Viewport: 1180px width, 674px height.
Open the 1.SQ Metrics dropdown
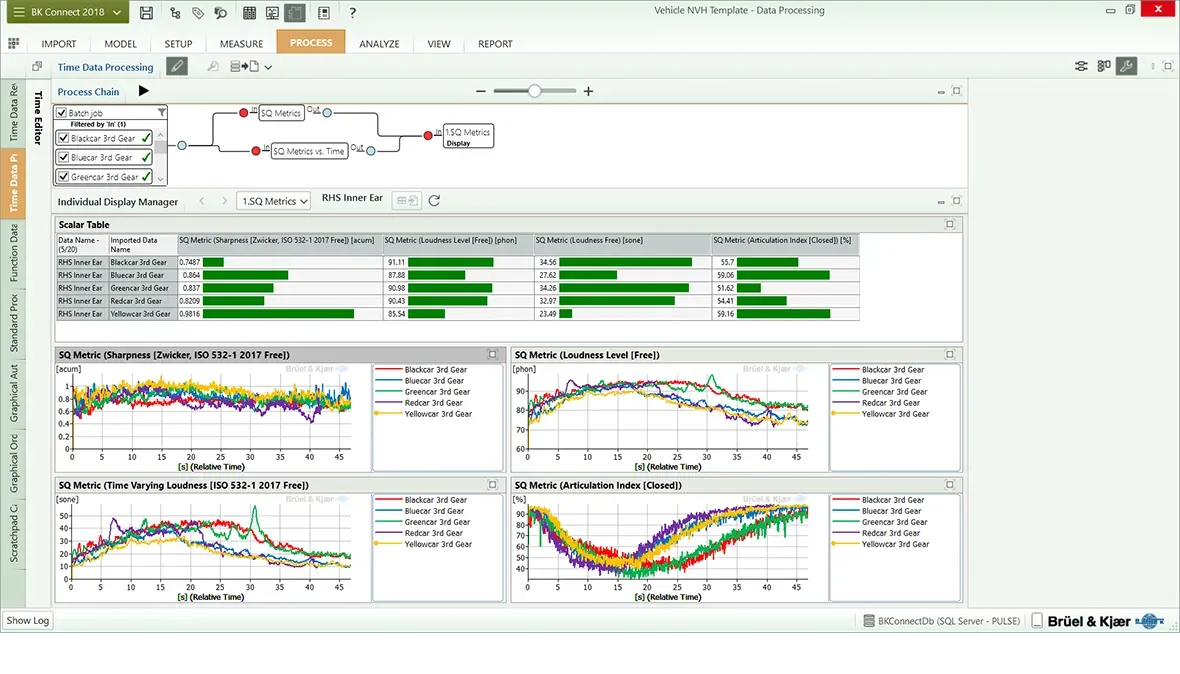pos(273,201)
